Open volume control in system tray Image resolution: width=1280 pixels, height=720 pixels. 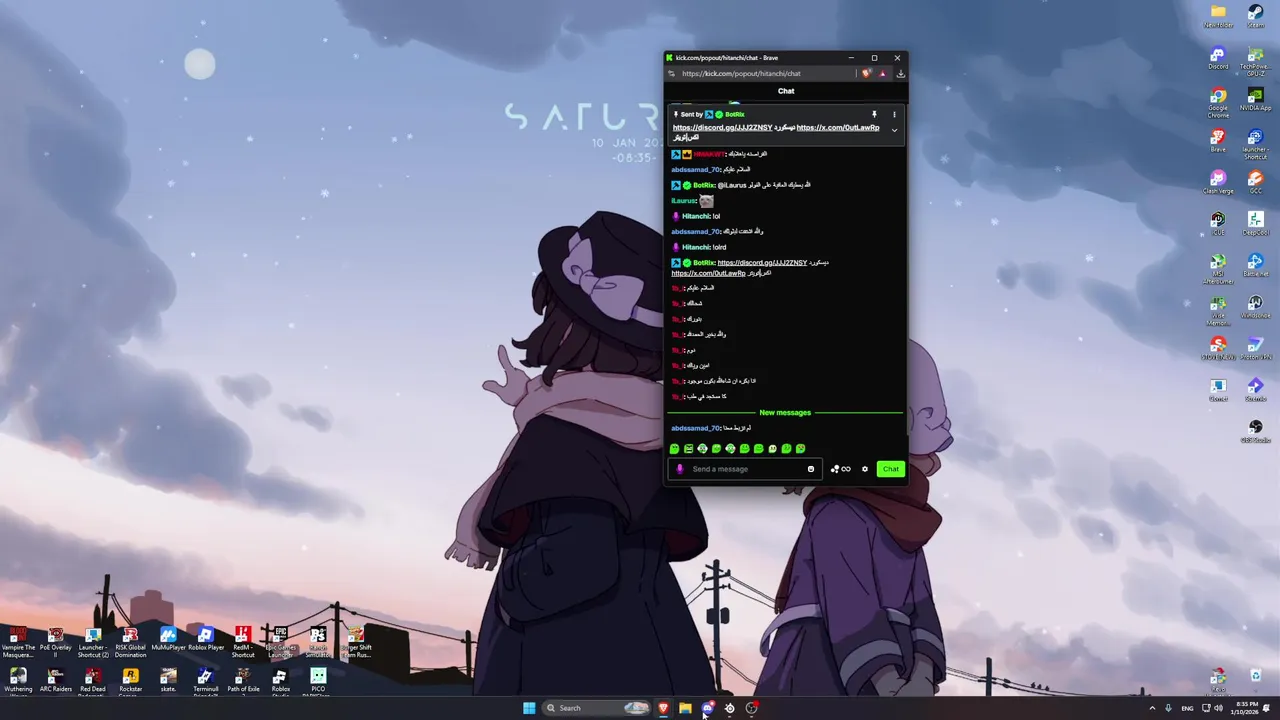(1218, 708)
